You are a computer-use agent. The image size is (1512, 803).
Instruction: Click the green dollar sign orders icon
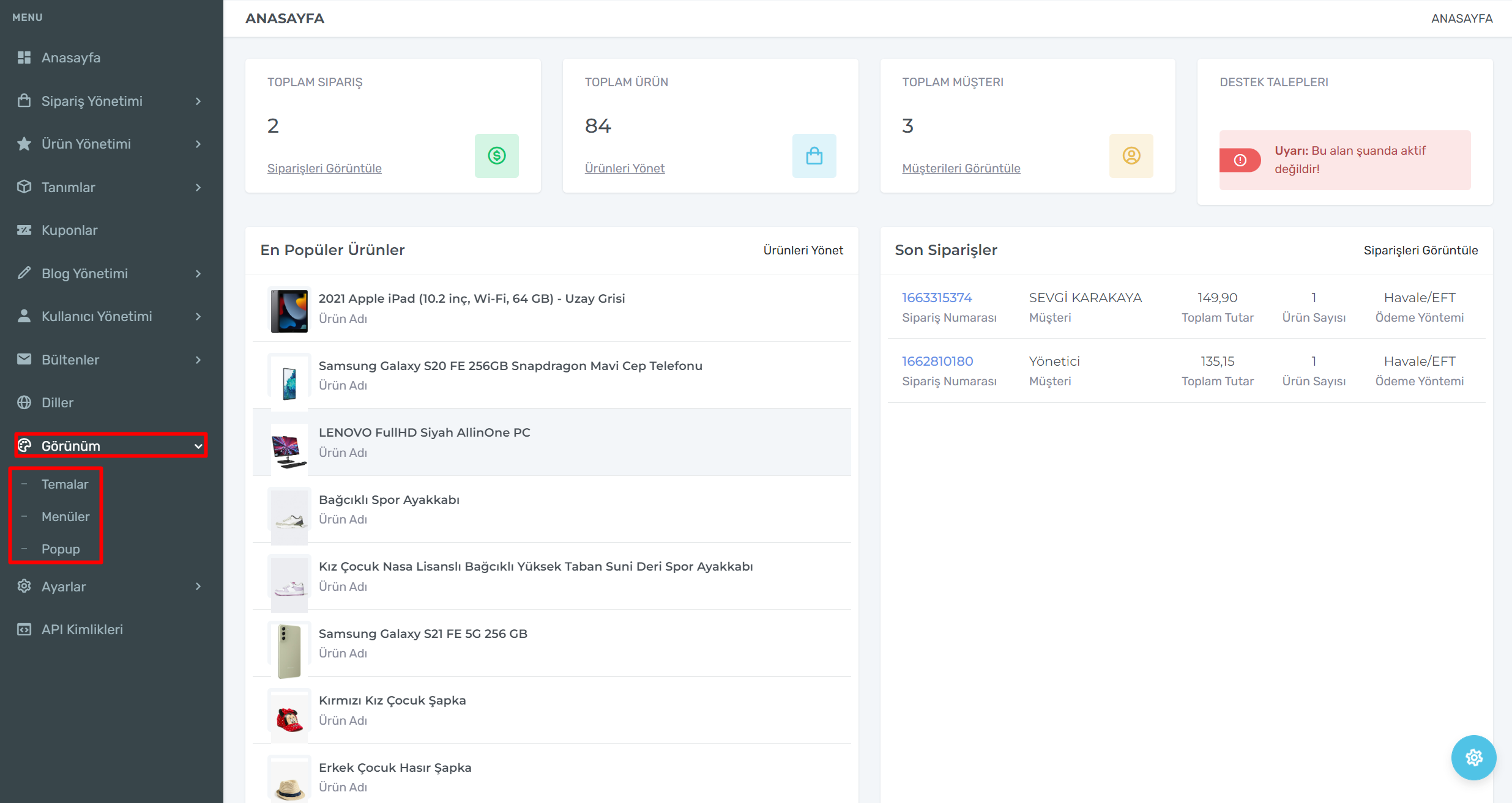(496, 156)
